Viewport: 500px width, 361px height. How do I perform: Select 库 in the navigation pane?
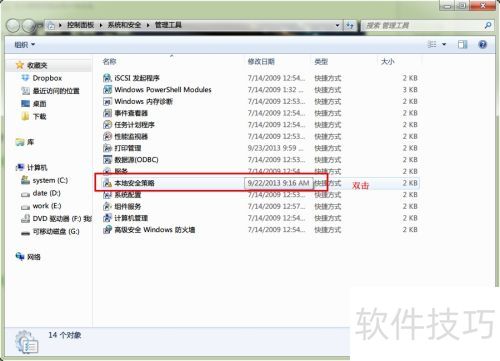(x=30, y=142)
